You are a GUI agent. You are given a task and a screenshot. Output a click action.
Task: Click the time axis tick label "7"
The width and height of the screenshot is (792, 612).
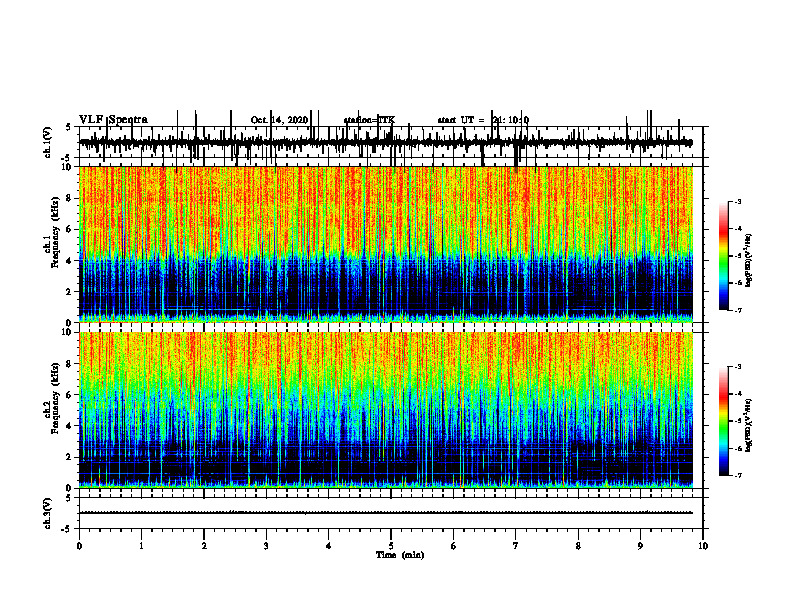pos(516,546)
